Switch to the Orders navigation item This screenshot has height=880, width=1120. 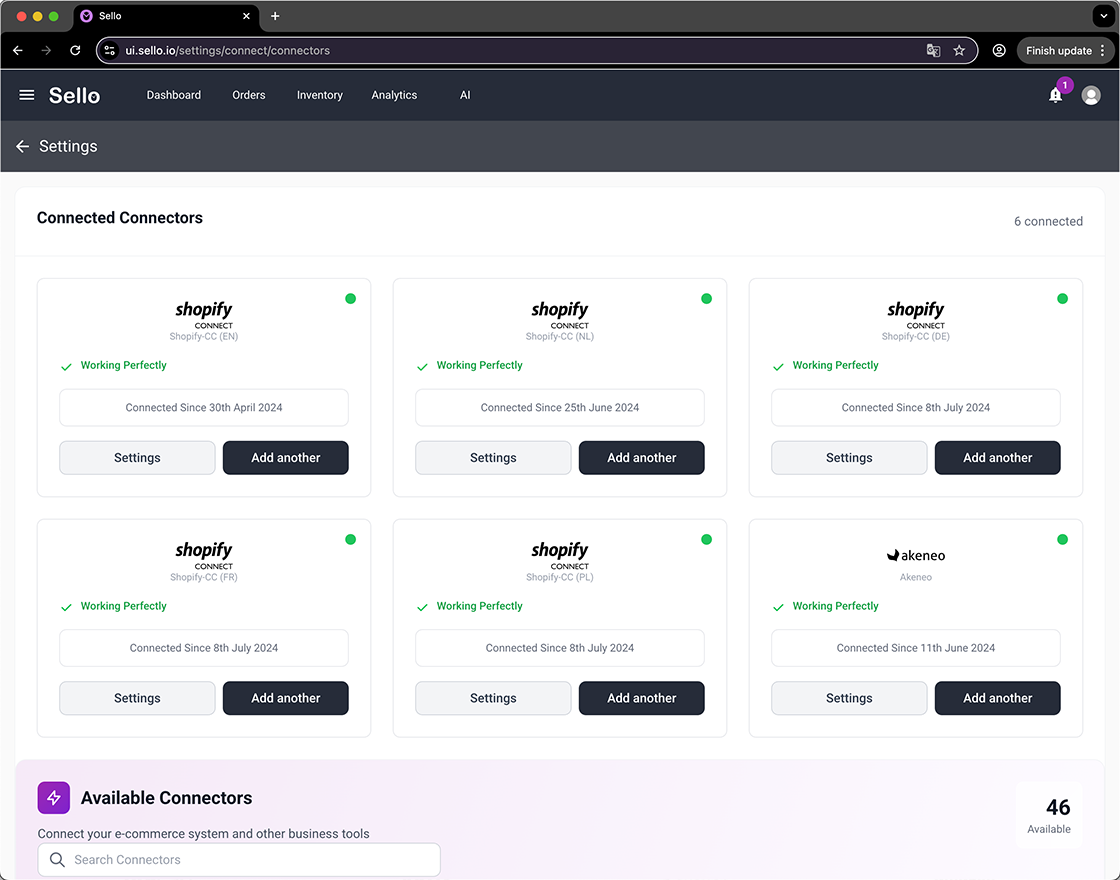[x=248, y=95]
